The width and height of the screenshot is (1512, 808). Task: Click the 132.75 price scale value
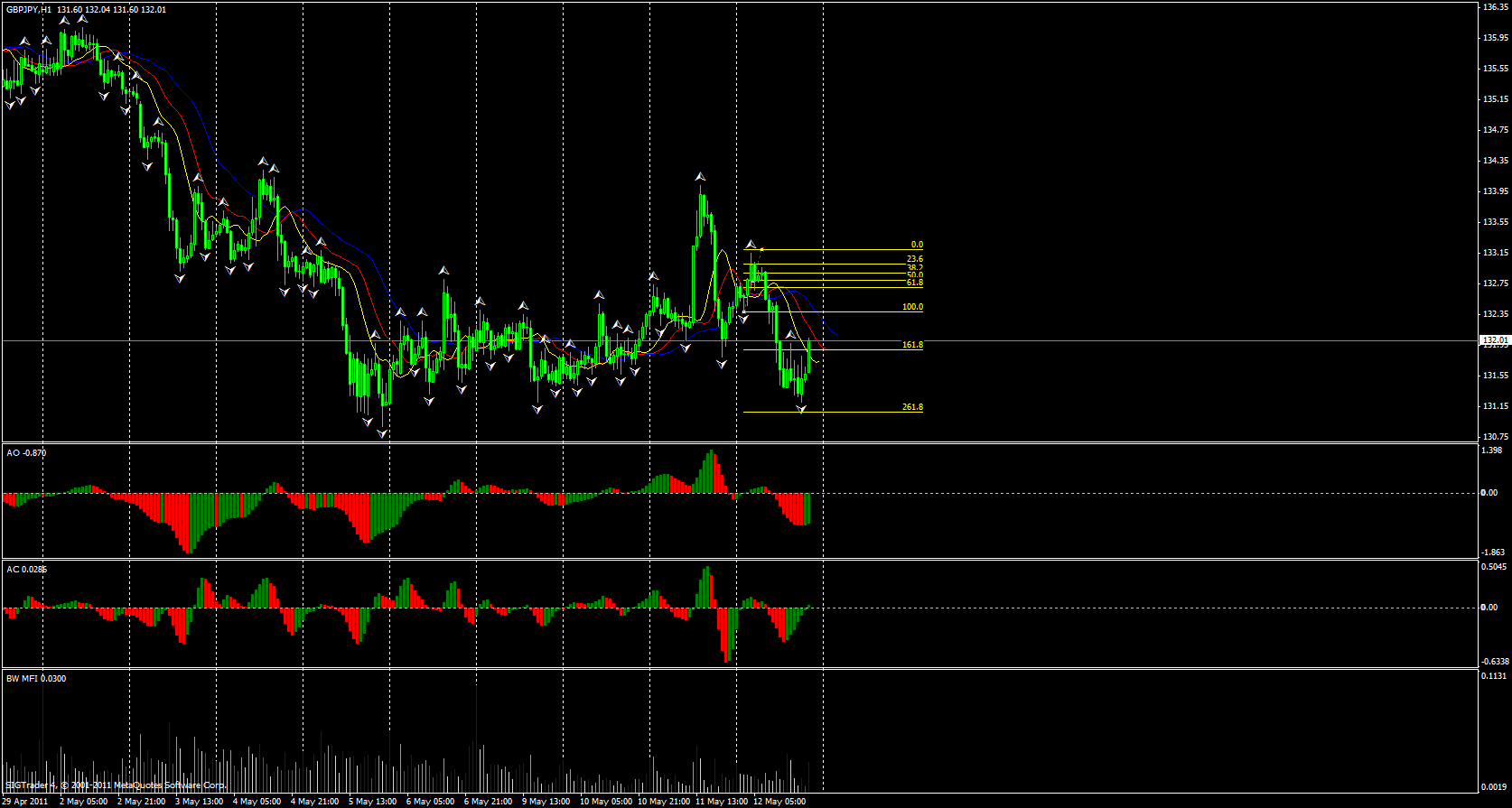click(1496, 283)
